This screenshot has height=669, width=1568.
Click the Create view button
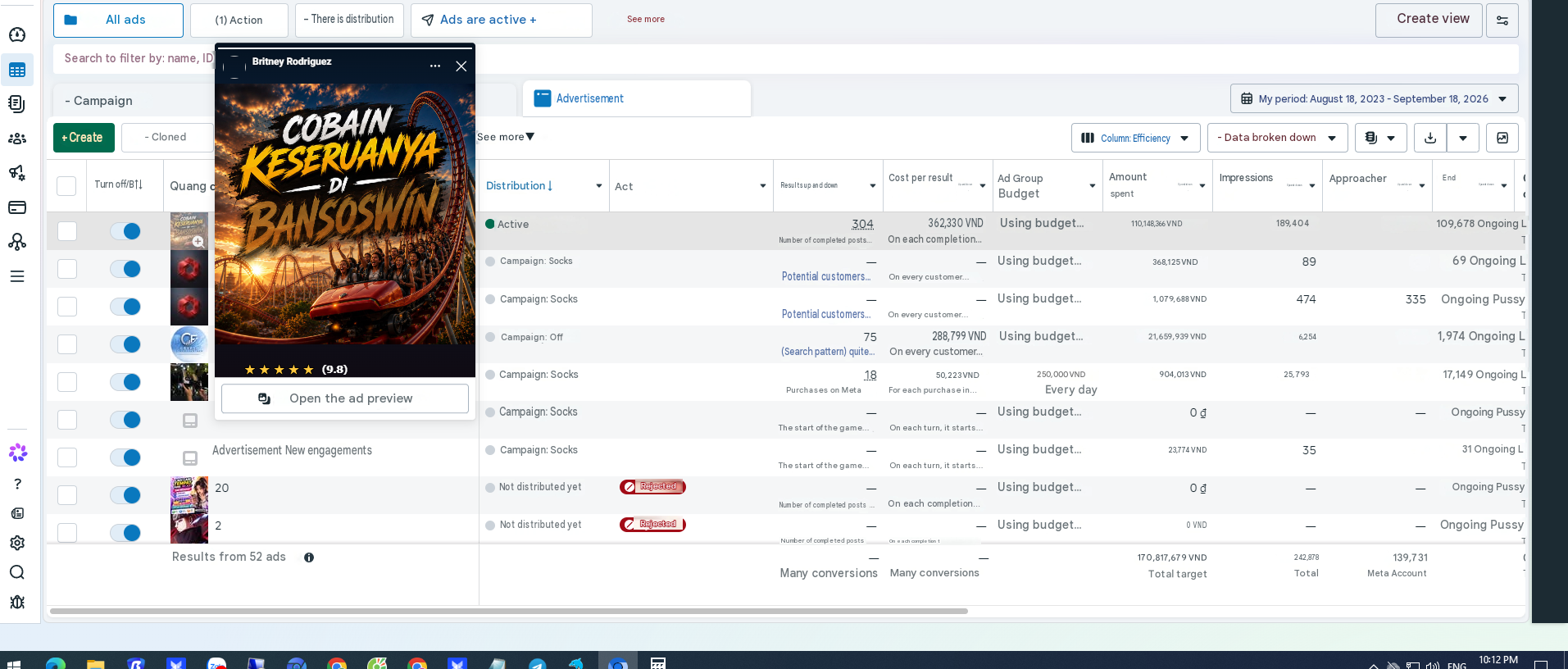pos(1429,20)
